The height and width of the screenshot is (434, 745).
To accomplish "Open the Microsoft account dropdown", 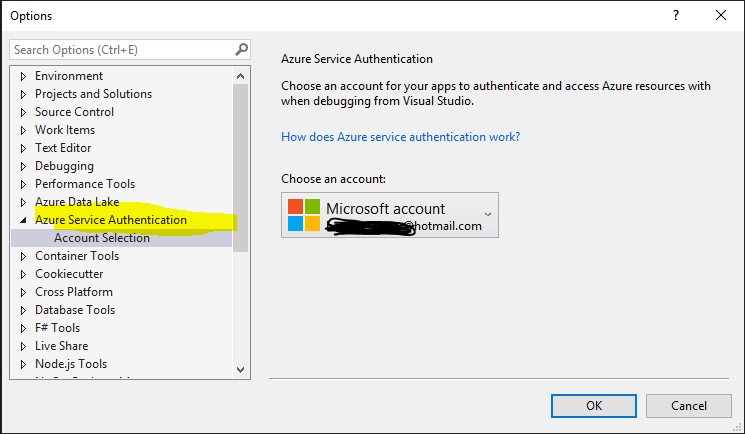I will 390,215.
